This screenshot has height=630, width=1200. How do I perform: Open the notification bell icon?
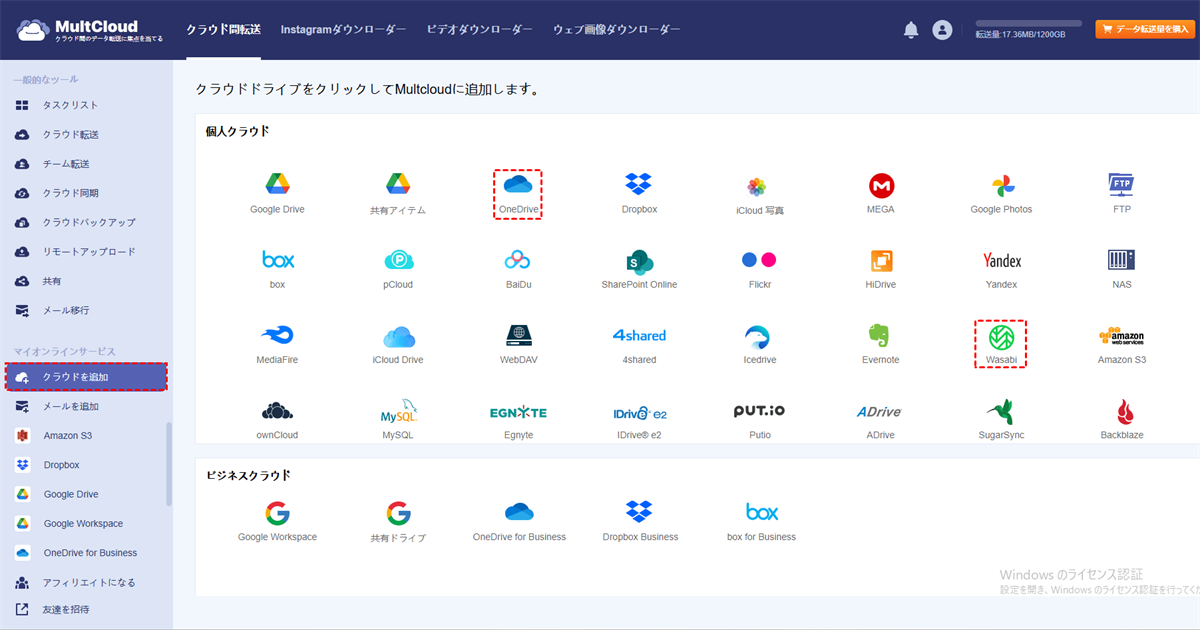tap(911, 30)
